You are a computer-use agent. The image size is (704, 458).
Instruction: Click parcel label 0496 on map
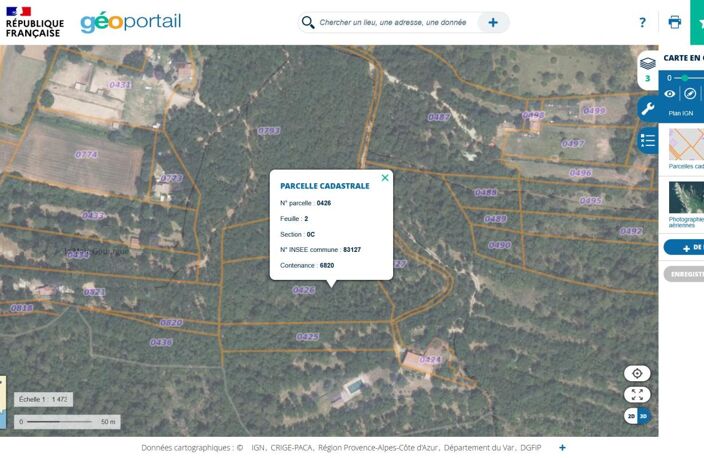(581, 172)
